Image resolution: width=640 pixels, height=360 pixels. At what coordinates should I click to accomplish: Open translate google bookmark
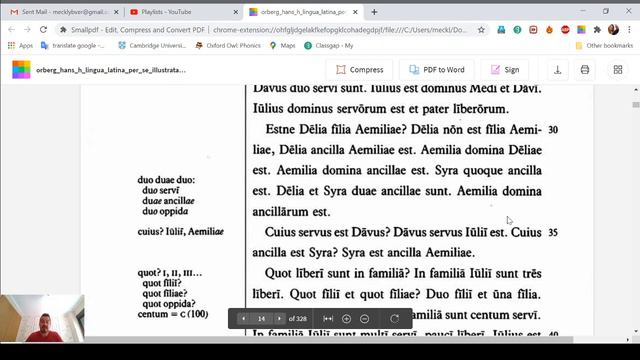[x=73, y=46]
